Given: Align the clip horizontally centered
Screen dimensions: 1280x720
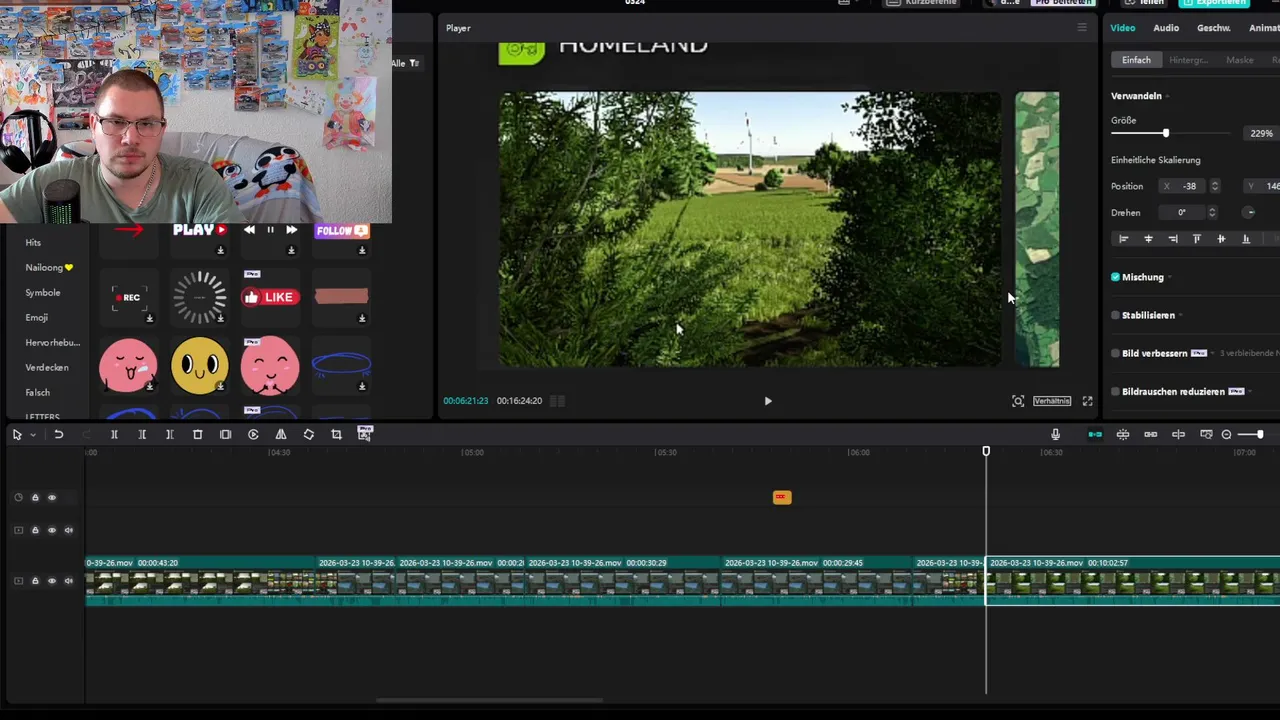Looking at the screenshot, I should coord(1148,239).
